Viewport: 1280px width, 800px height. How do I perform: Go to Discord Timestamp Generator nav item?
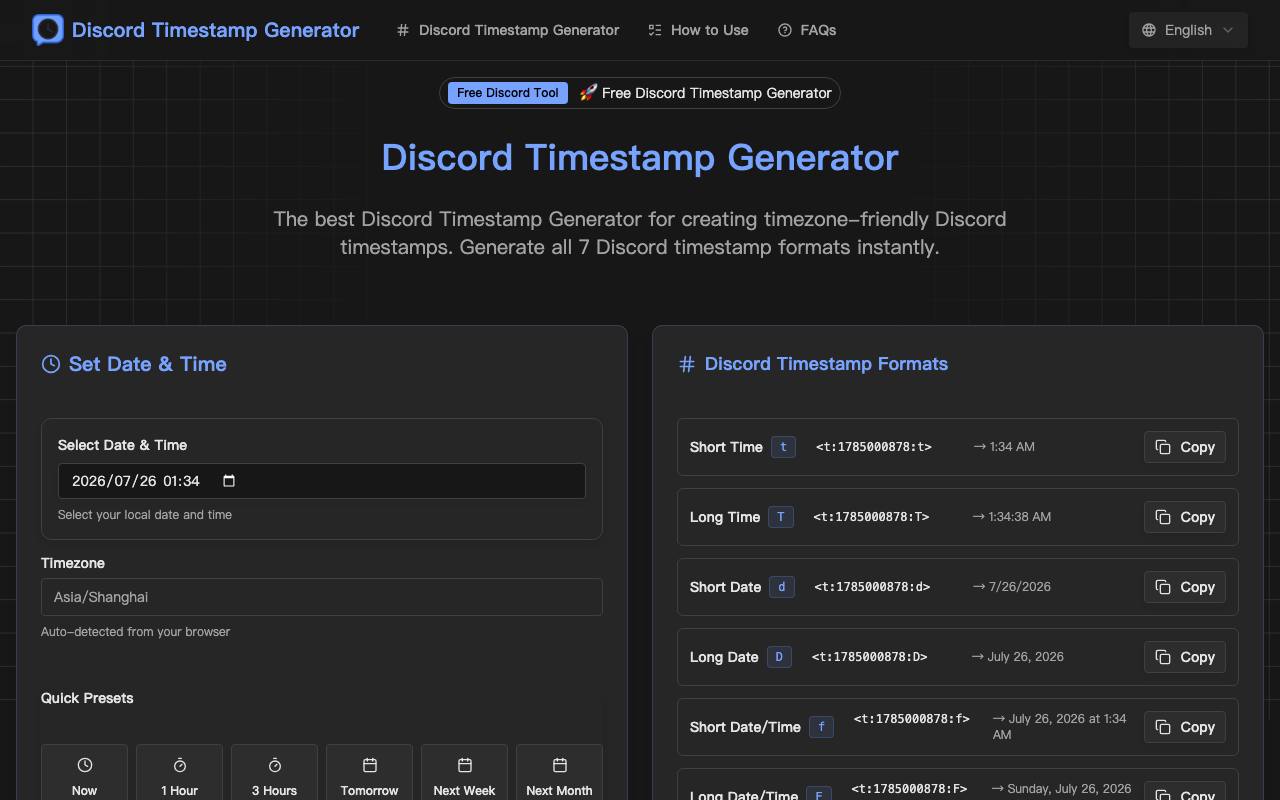(x=508, y=30)
